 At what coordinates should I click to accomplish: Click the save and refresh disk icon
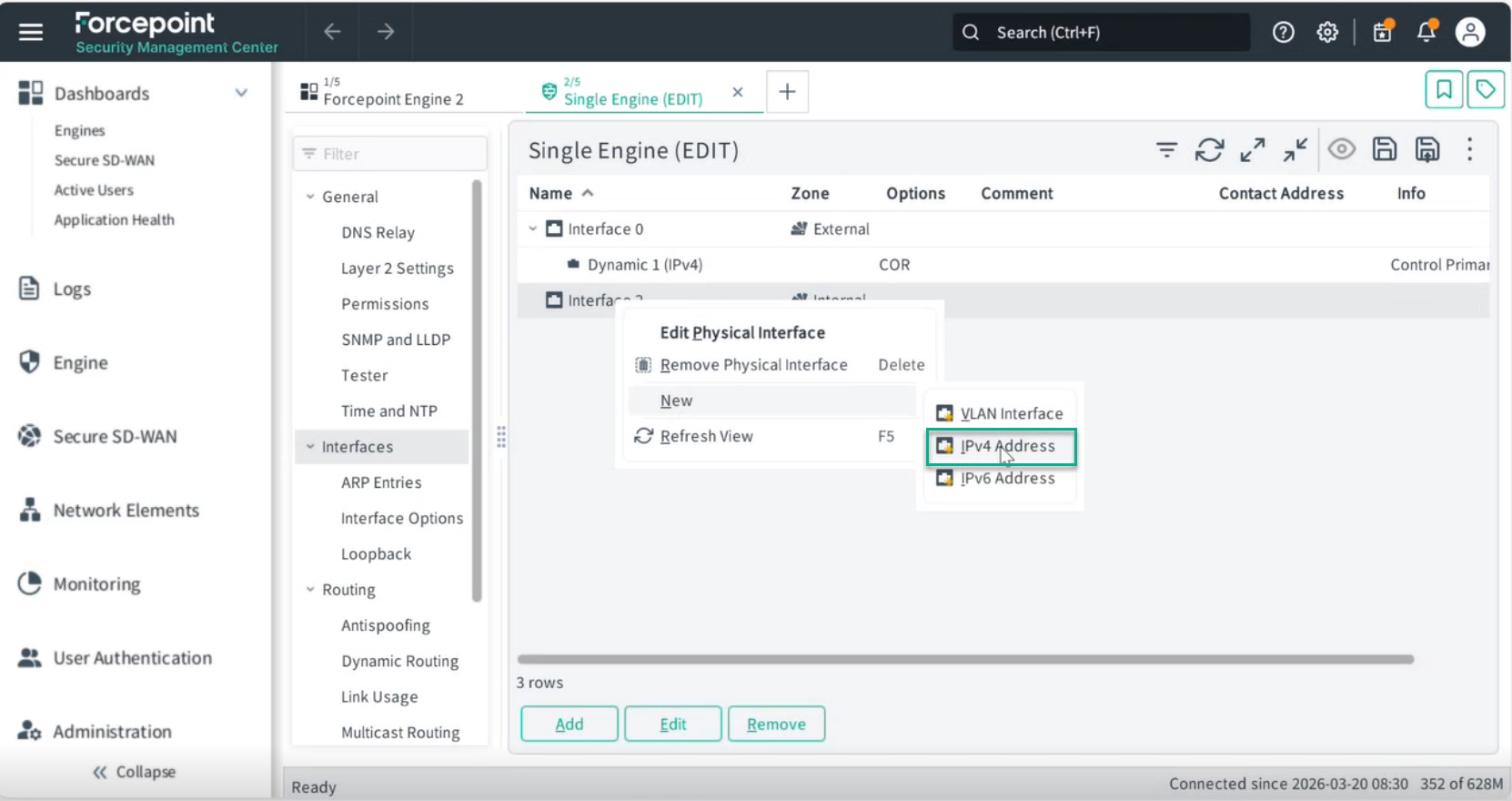point(1427,149)
